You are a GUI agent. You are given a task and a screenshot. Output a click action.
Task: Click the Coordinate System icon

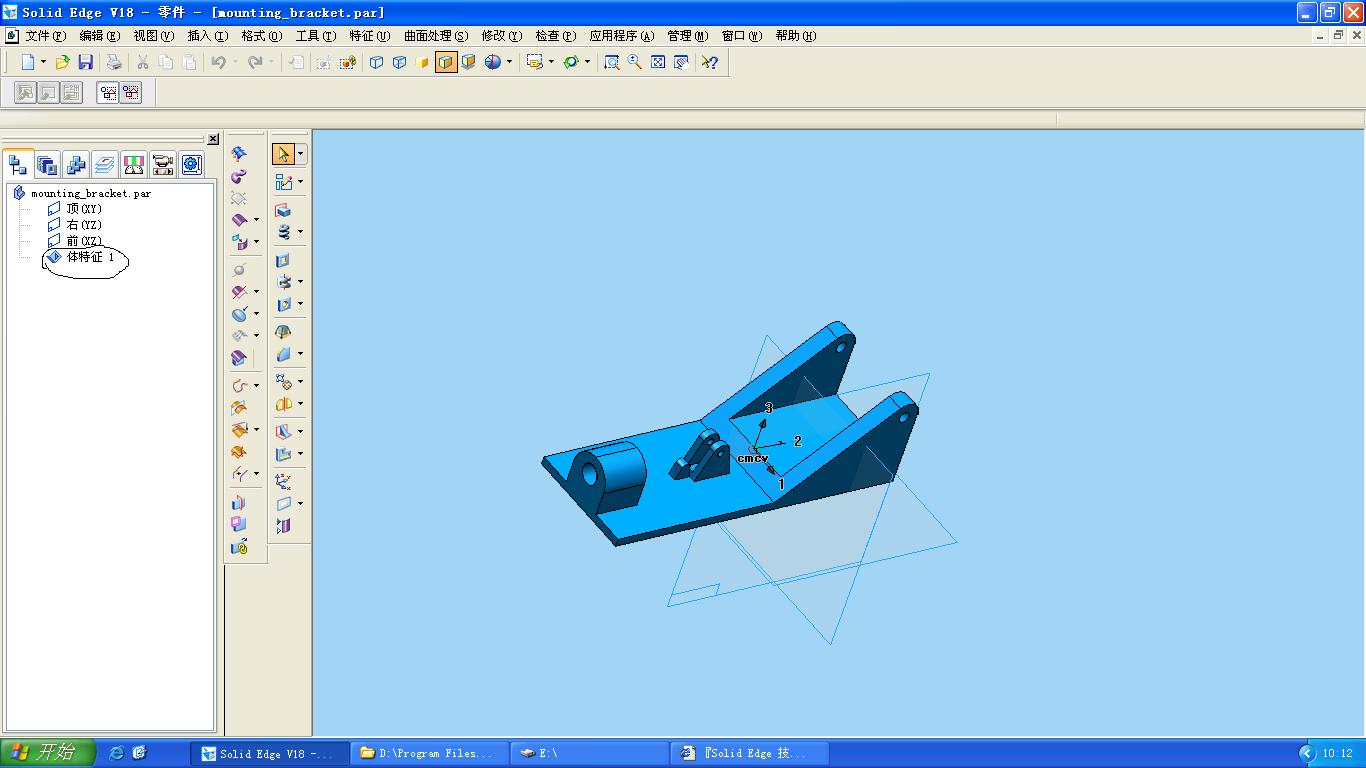pyautogui.click(x=283, y=482)
